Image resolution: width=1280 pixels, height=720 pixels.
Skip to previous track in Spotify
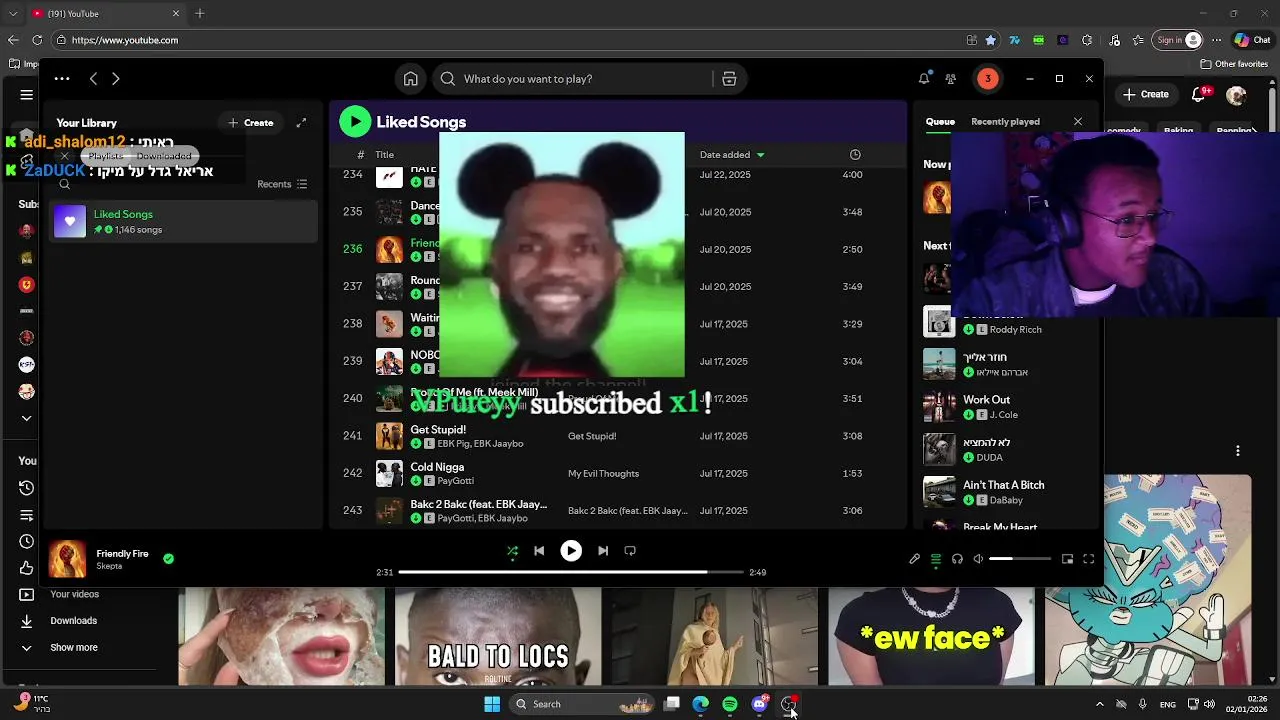point(539,551)
